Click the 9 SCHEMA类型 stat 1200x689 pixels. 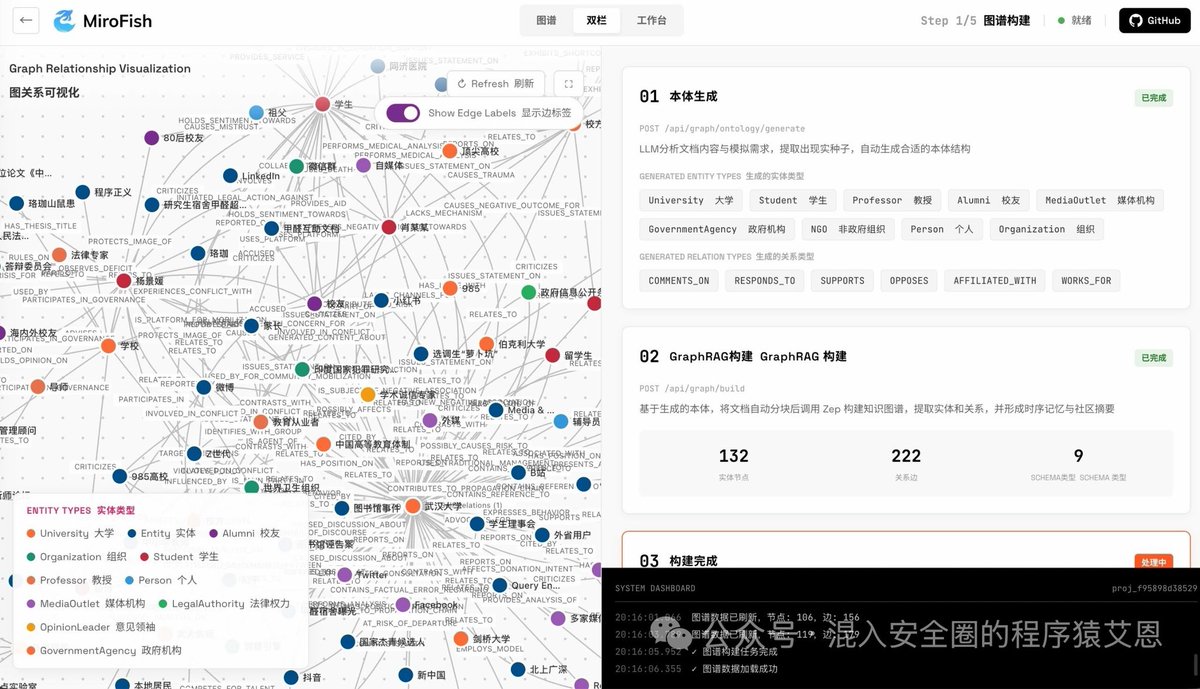tap(1078, 464)
